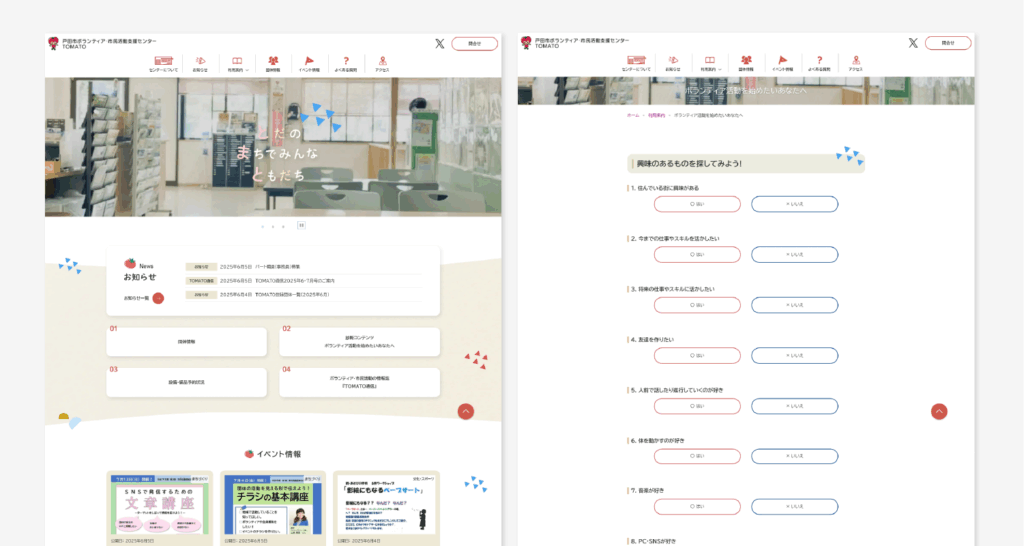
Task: Select はい for question 1
Action: click(x=697, y=204)
